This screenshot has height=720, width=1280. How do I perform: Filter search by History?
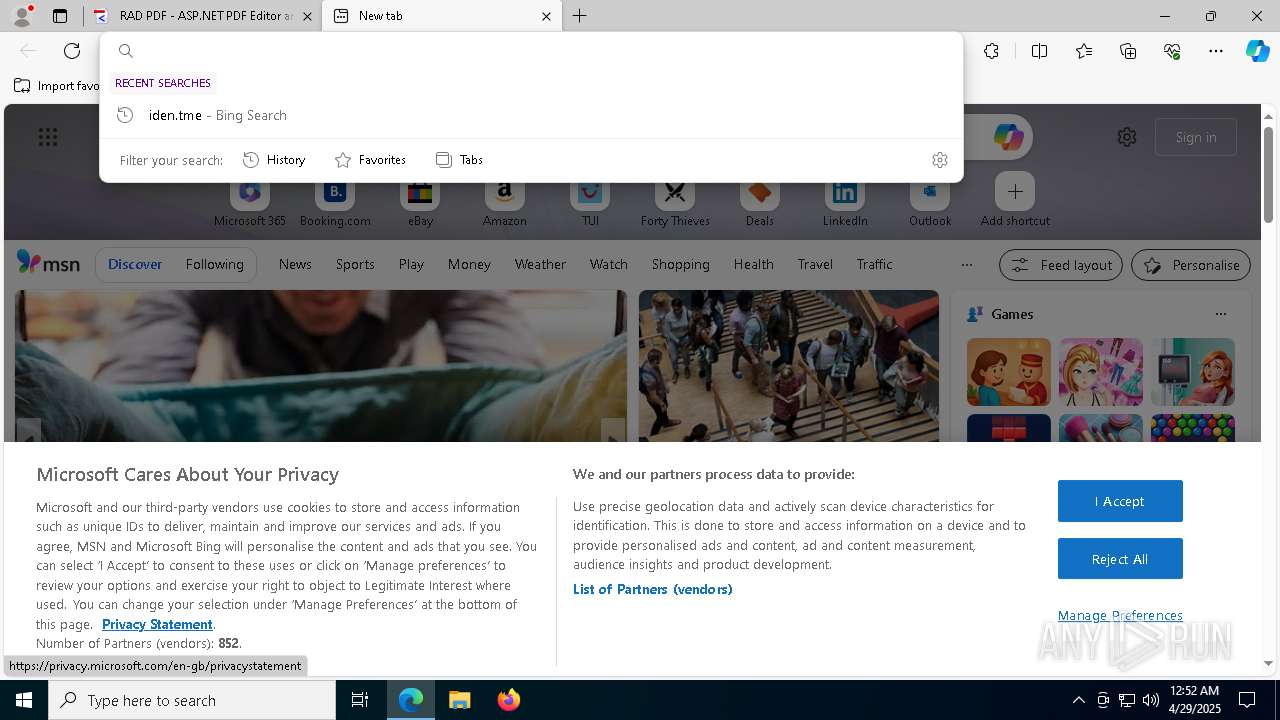(274, 160)
